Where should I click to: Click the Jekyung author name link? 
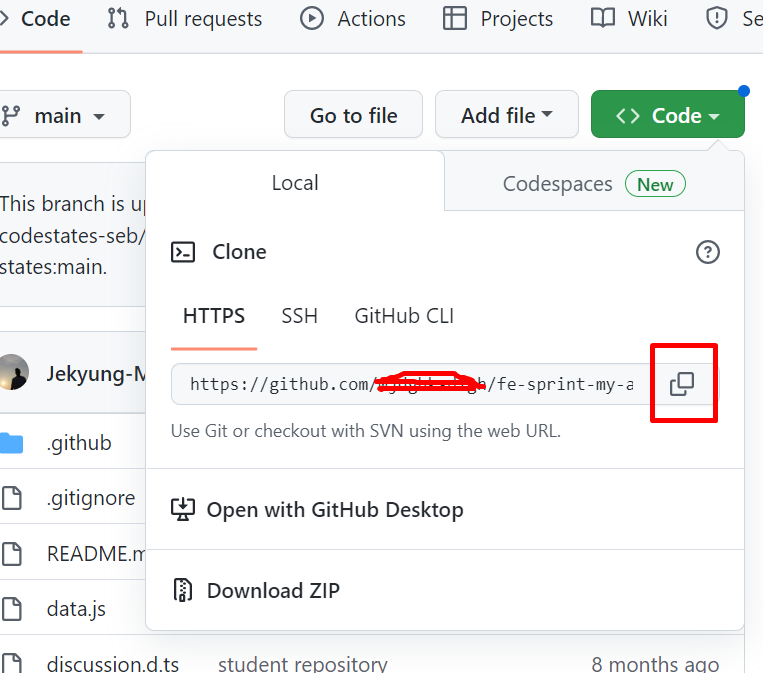coord(95,374)
